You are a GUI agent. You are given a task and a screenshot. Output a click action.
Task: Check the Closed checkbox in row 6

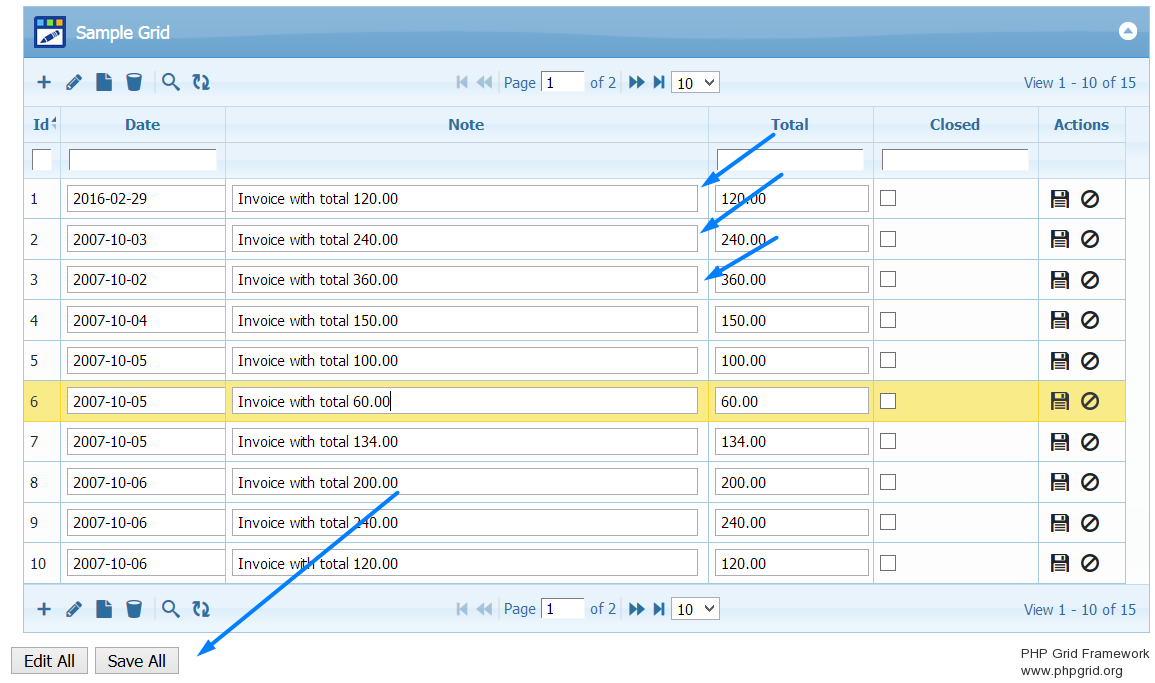[888, 401]
